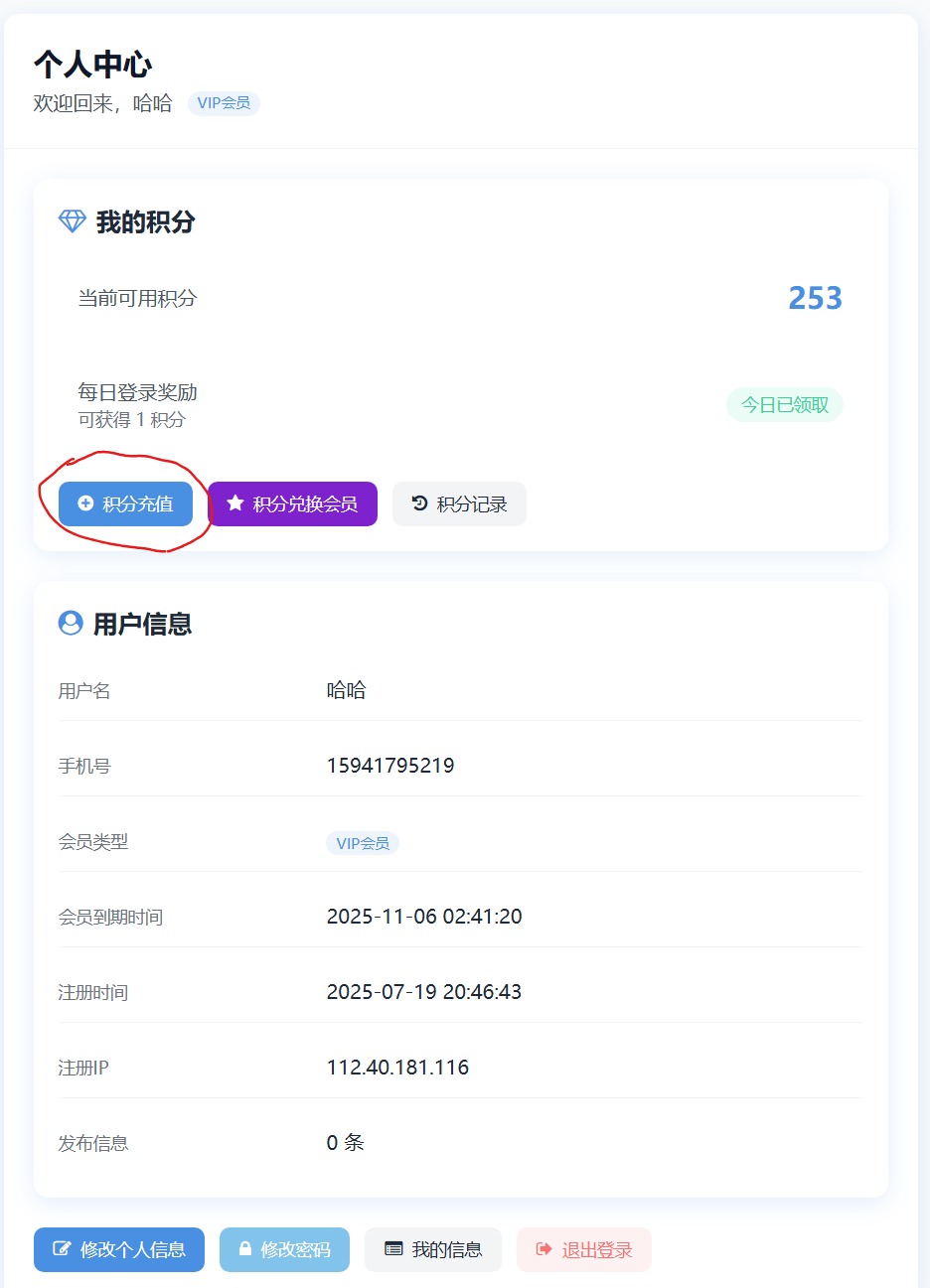The height and width of the screenshot is (1288, 930).
Task: Click the diamond icon beside 我的积分
Action: 73,221
